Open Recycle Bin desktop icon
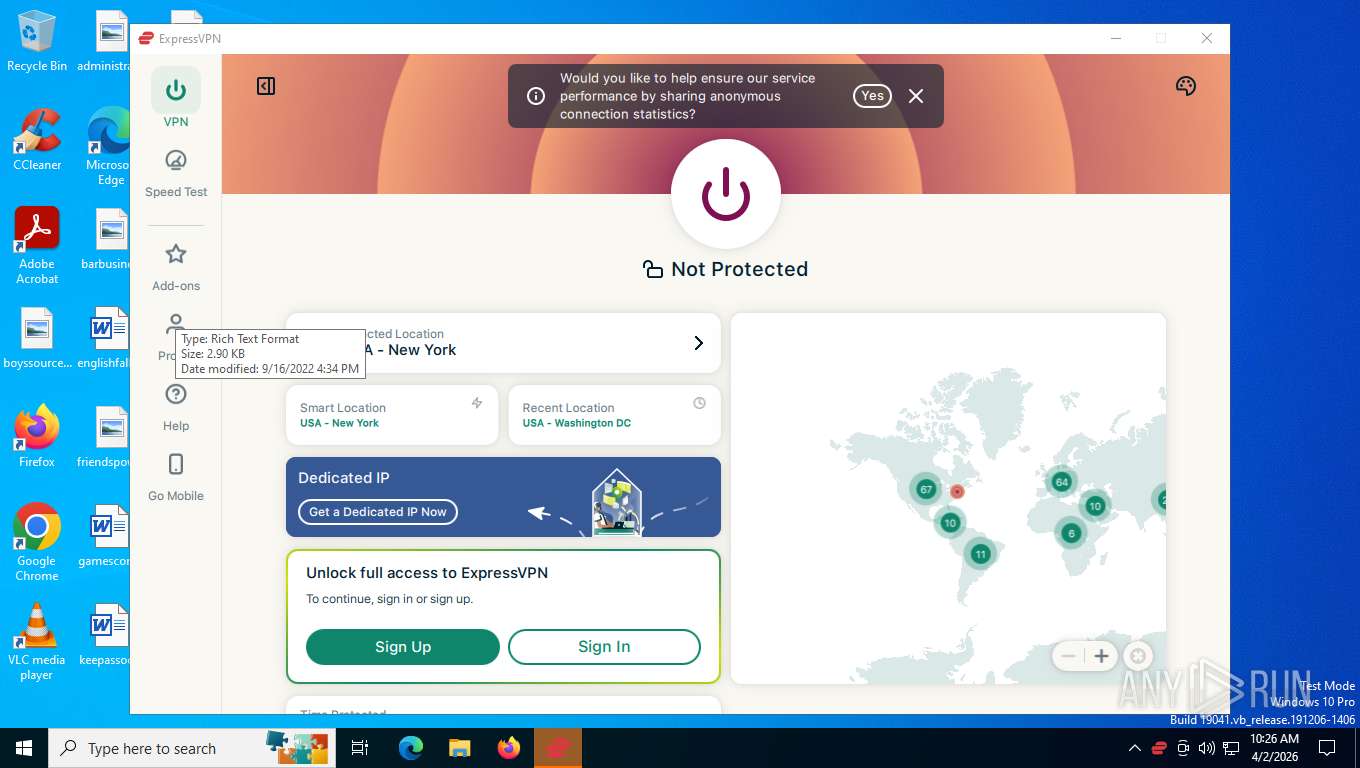 click(37, 41)
